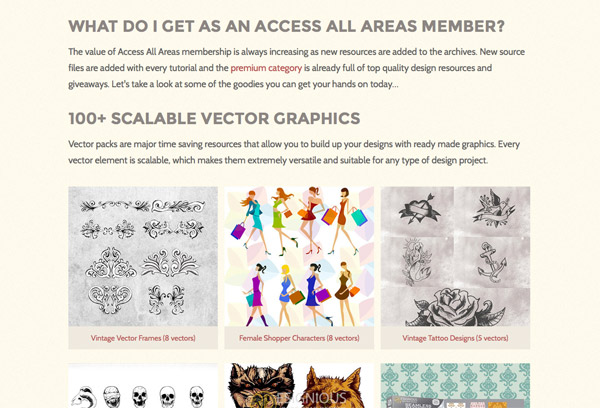Image resolution: width=600 pixels, height=408 pixels.
Task: Click the anchor tattoo graphic
Action: (491, 263)
